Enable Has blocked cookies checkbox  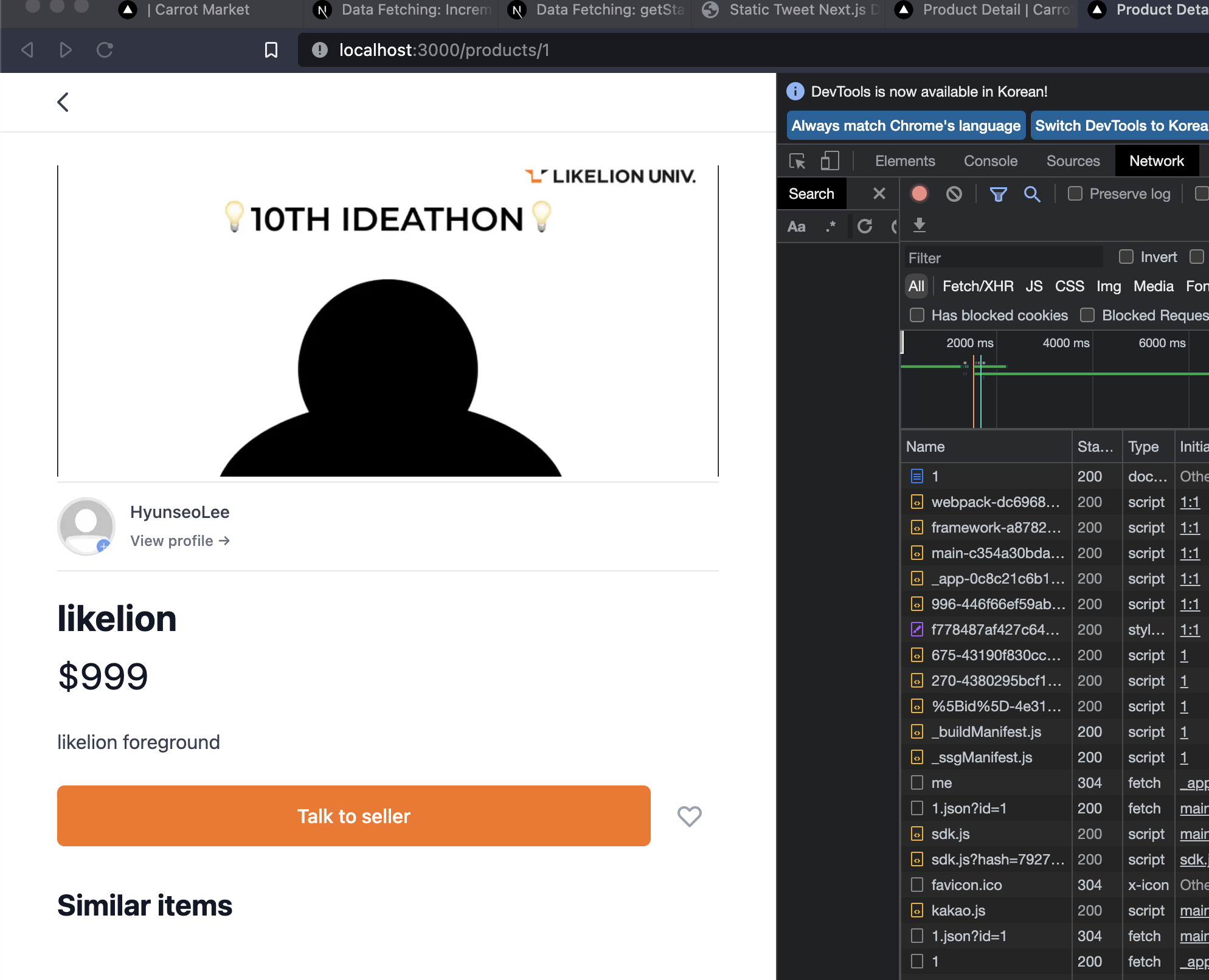pyautogui.click(x=916, y=316)
